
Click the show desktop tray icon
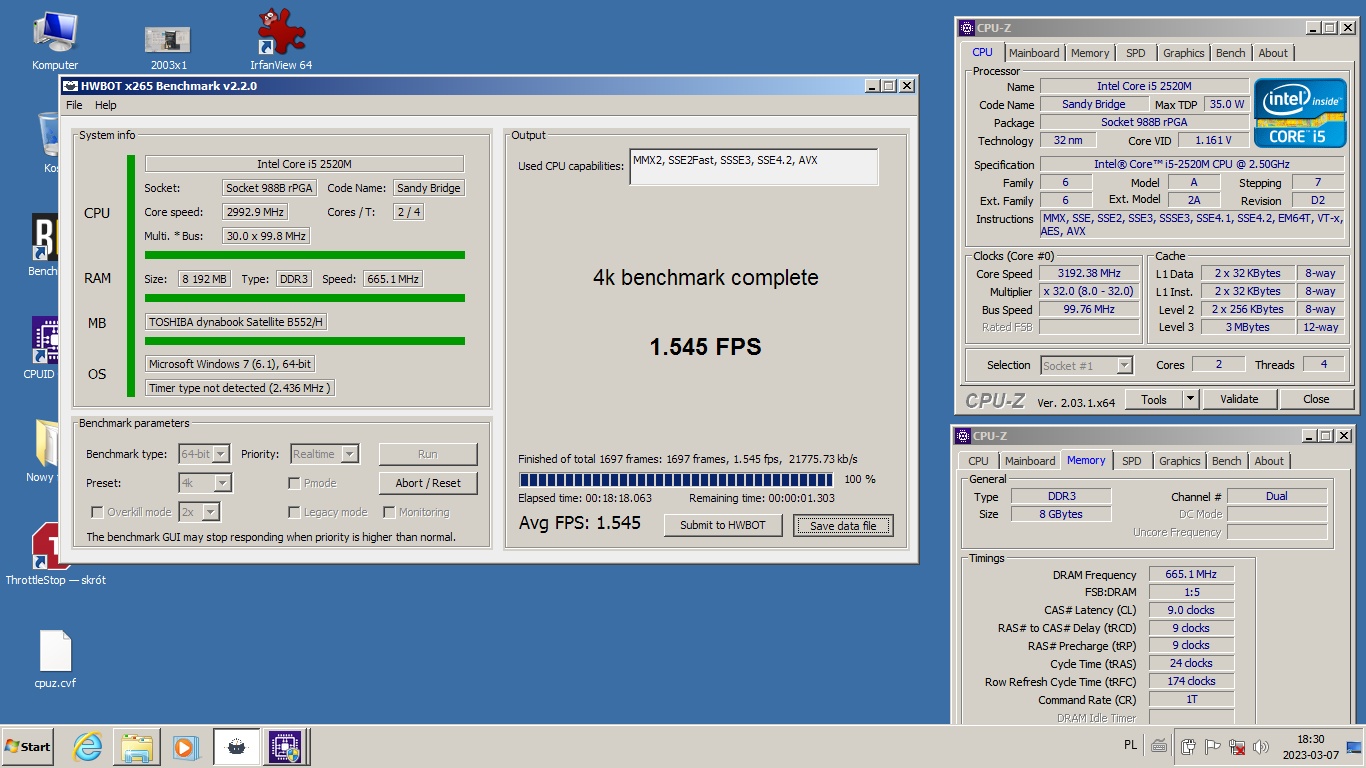click(x=1354, y=747)
